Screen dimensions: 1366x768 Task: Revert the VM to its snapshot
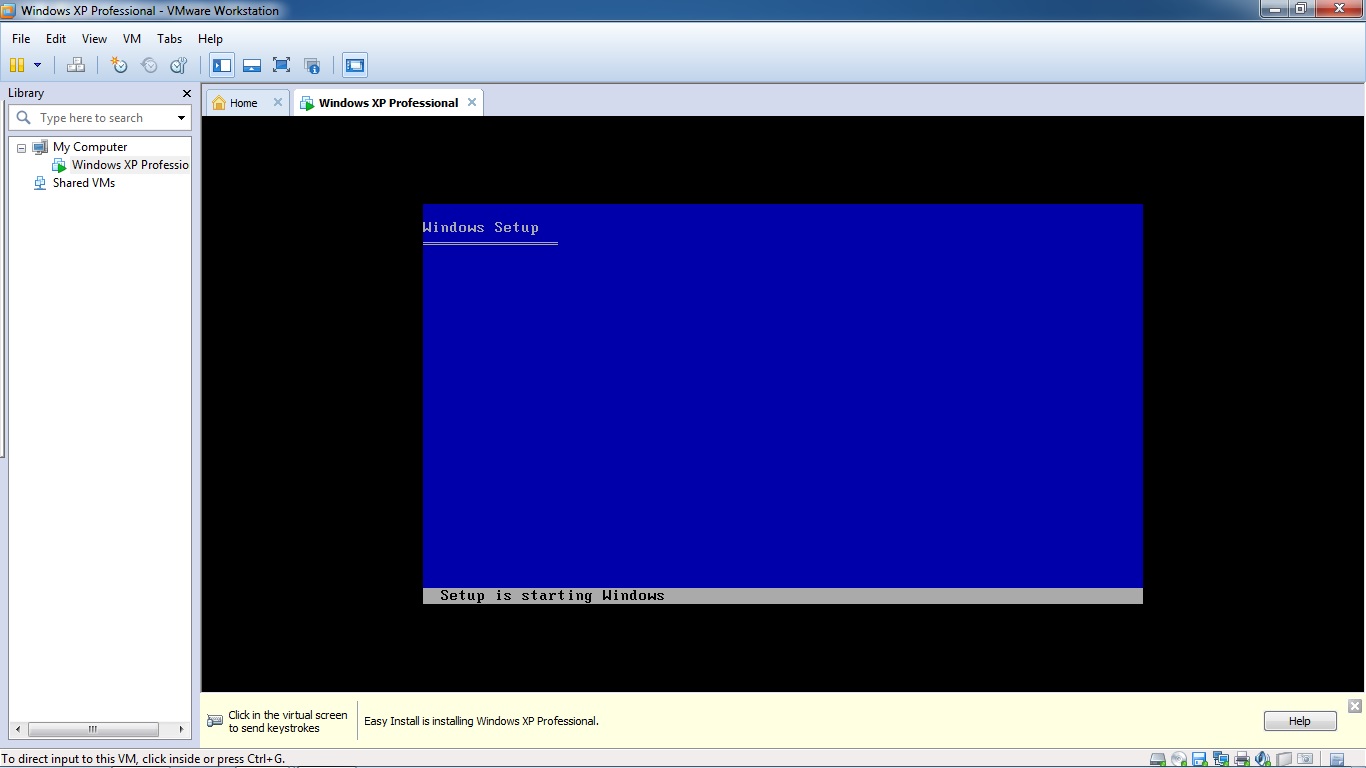point(149,64)
